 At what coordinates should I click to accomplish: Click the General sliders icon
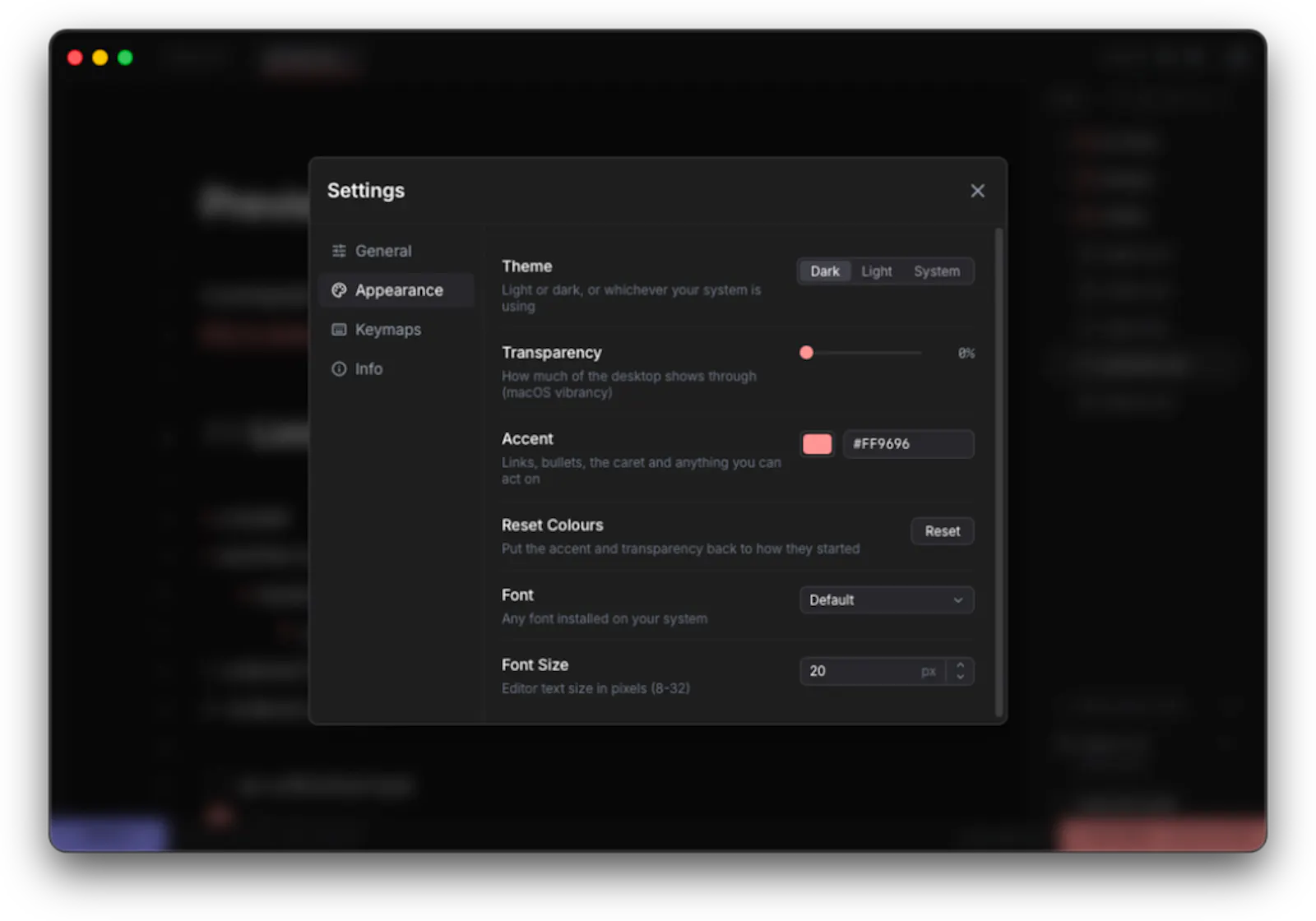click(339, 251)
